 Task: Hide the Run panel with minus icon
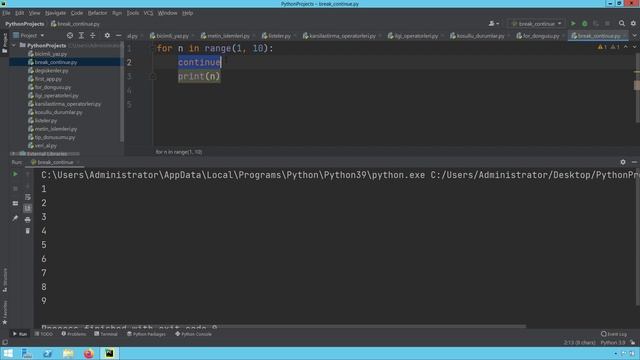click(x=634, y=162)
